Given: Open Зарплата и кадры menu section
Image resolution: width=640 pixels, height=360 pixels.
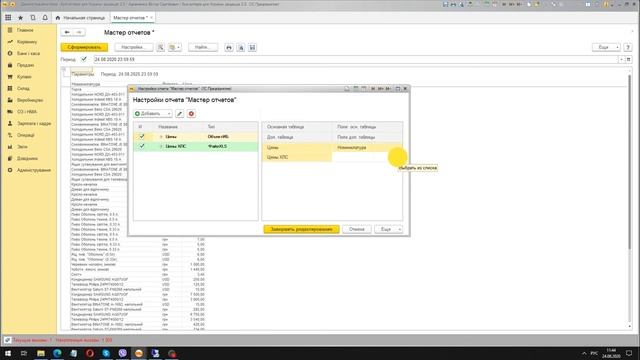Looking at the screenshot, I should tap(34, 124).
